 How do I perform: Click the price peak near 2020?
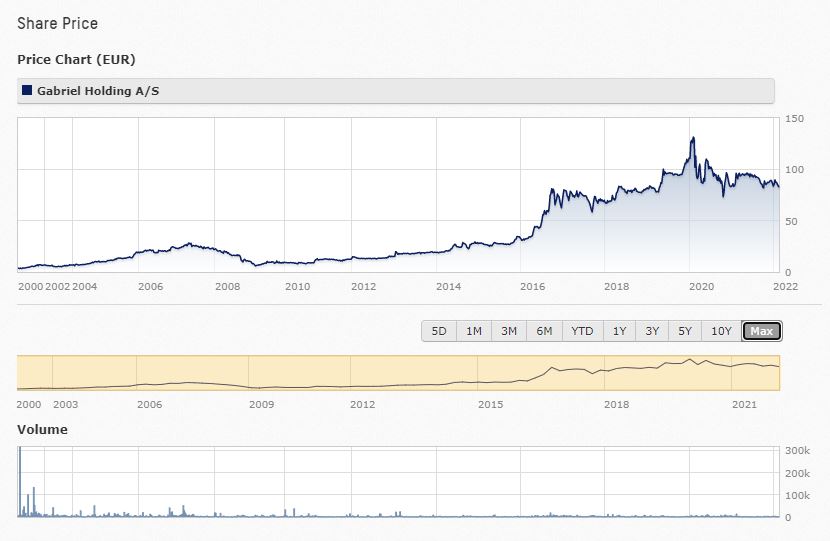click(692, 139)
